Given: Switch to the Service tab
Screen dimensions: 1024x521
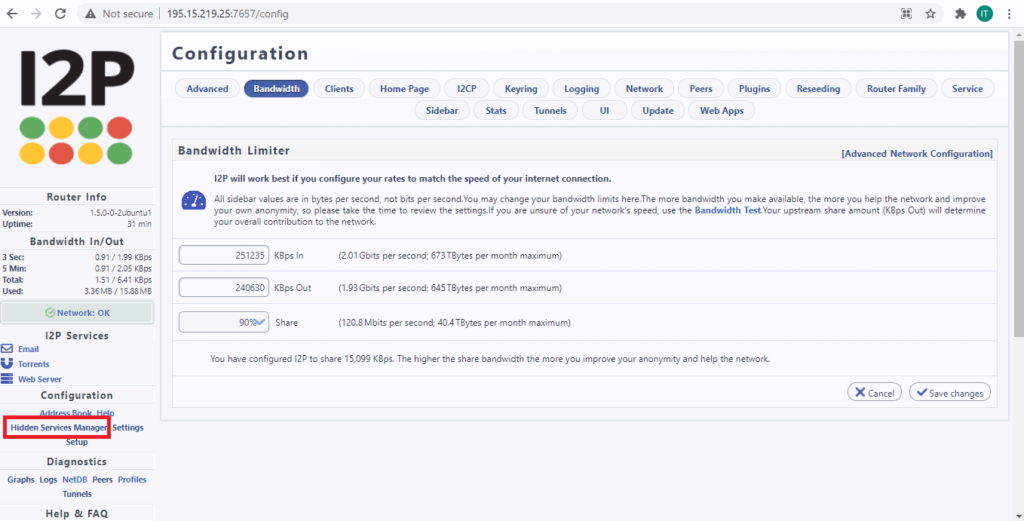Looking at the screenshot, I should coord(967,89).
